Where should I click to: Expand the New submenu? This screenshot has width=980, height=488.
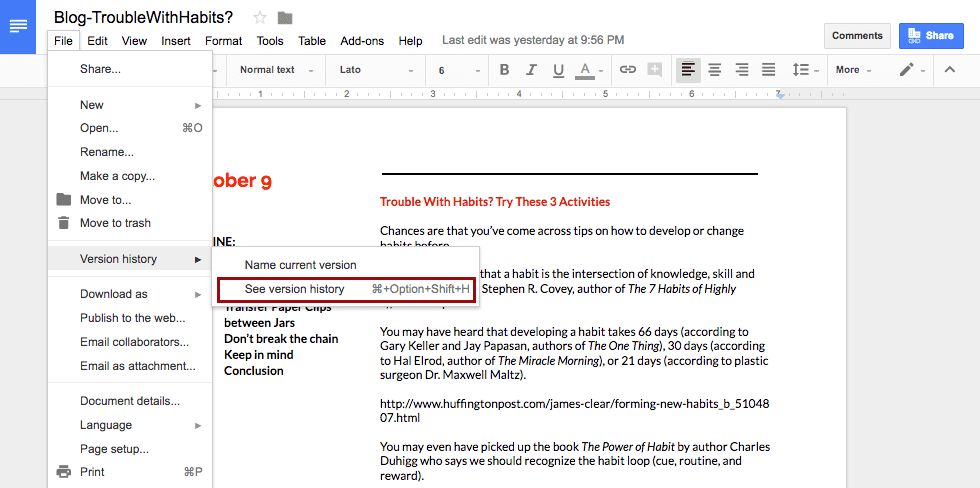130,105
